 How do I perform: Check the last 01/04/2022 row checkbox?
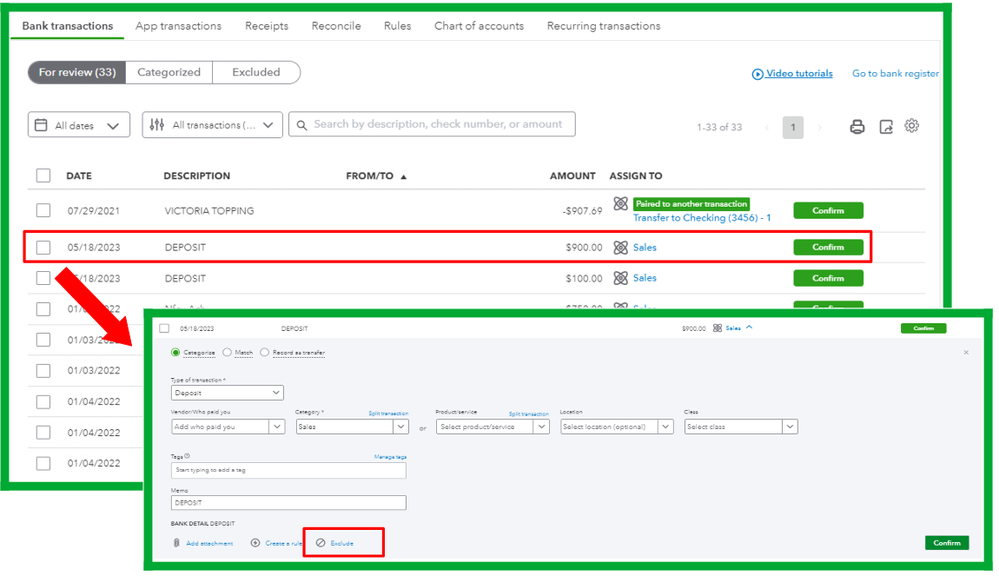click(43, 463)
